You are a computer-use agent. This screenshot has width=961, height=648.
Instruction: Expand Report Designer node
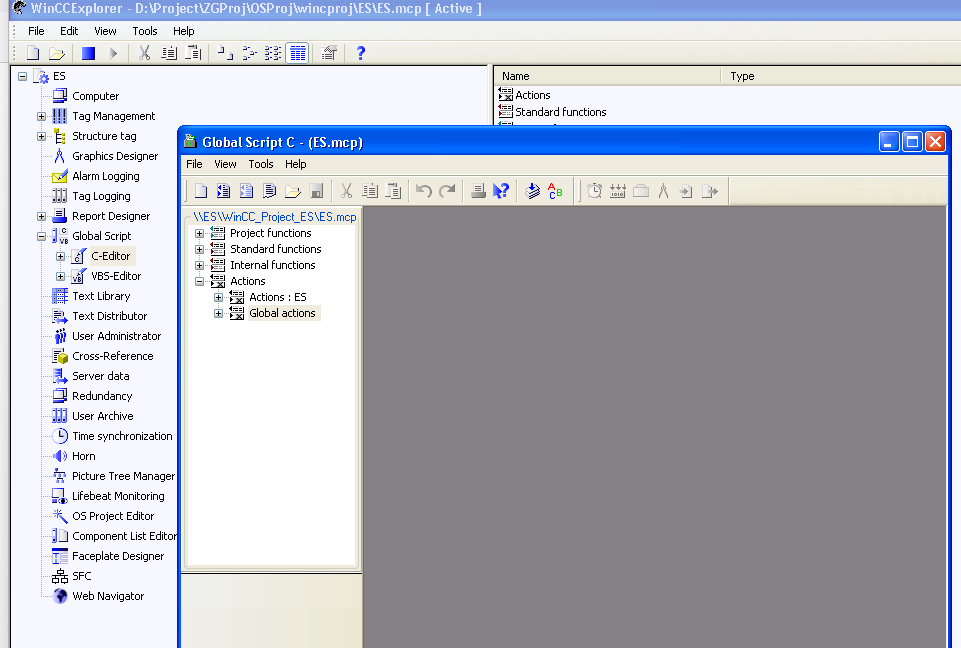(x=41, y=216)
